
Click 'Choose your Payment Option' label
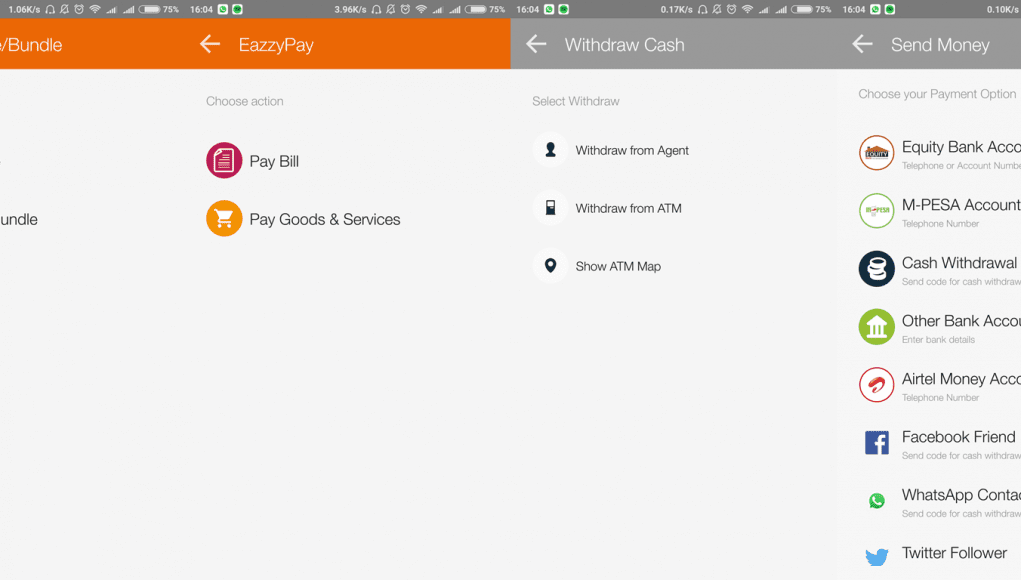click(937, 94)
